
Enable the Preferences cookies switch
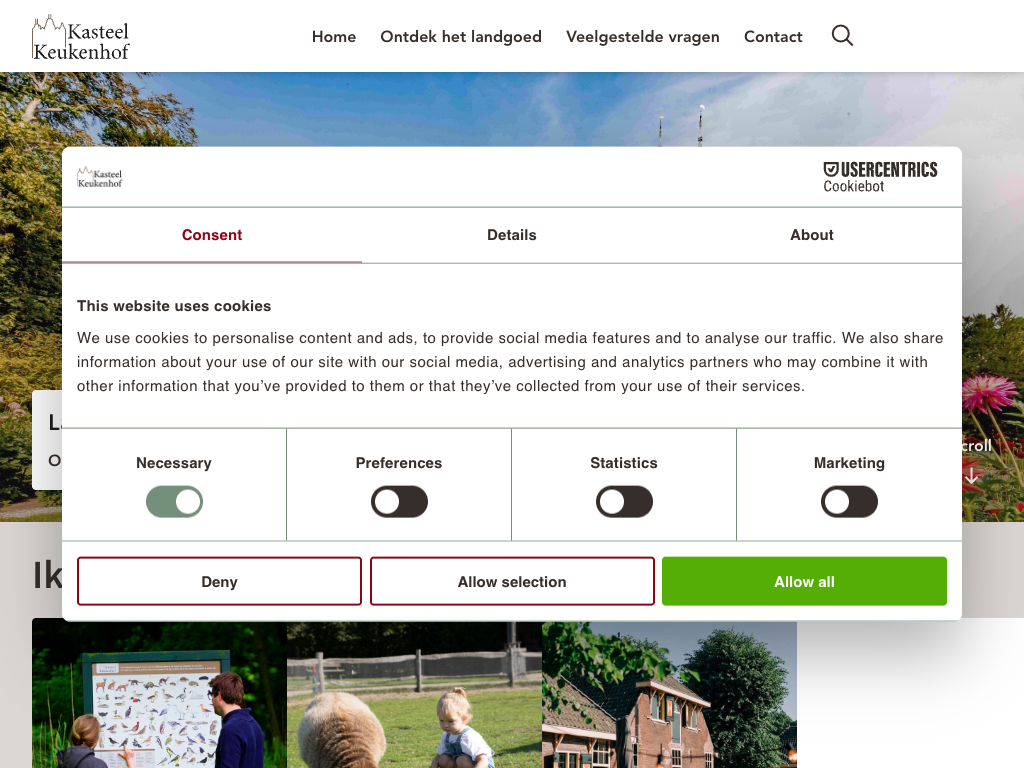(399, 502)
